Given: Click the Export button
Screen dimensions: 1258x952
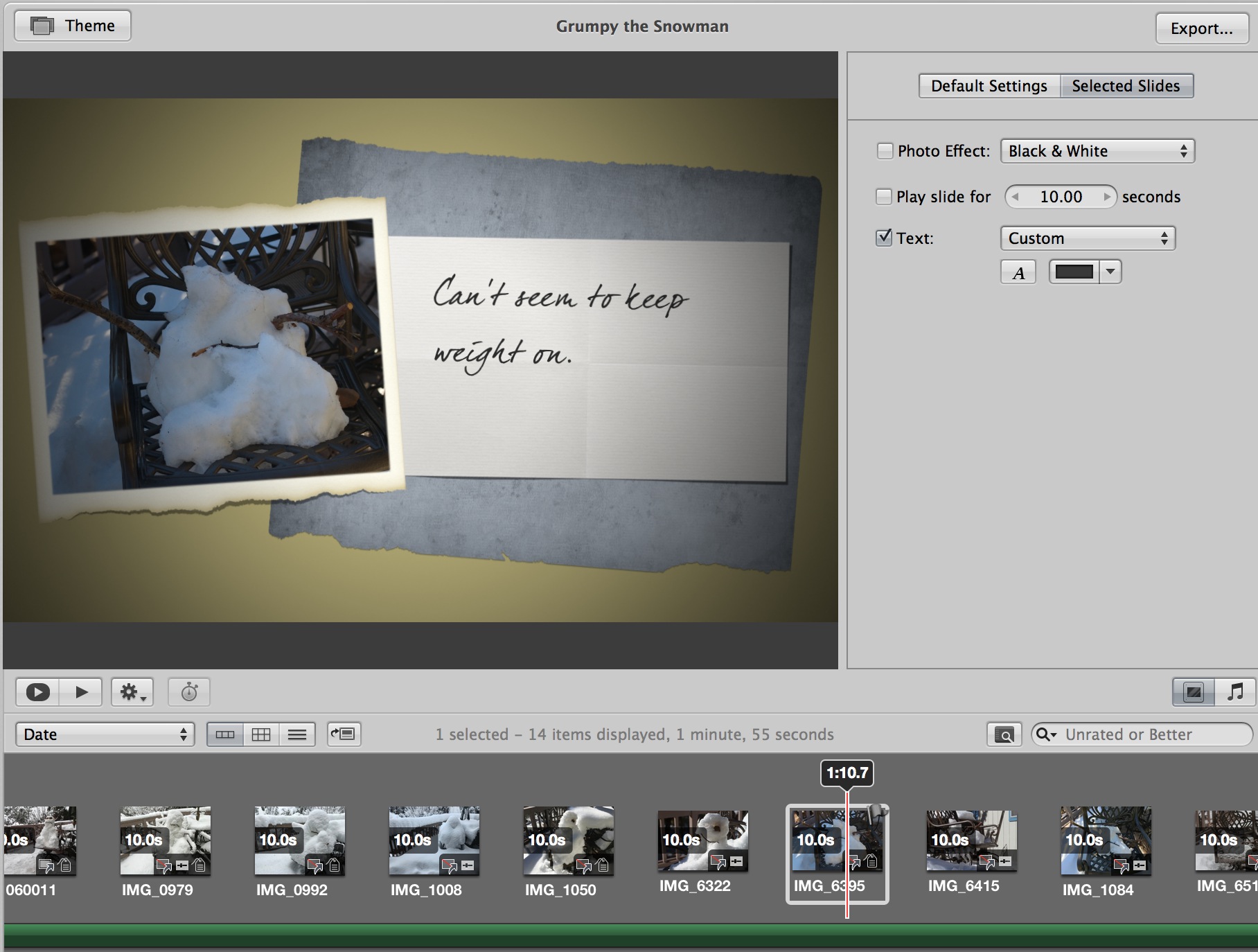Looking at the screenshot, I should click(x=1201, y=28).
